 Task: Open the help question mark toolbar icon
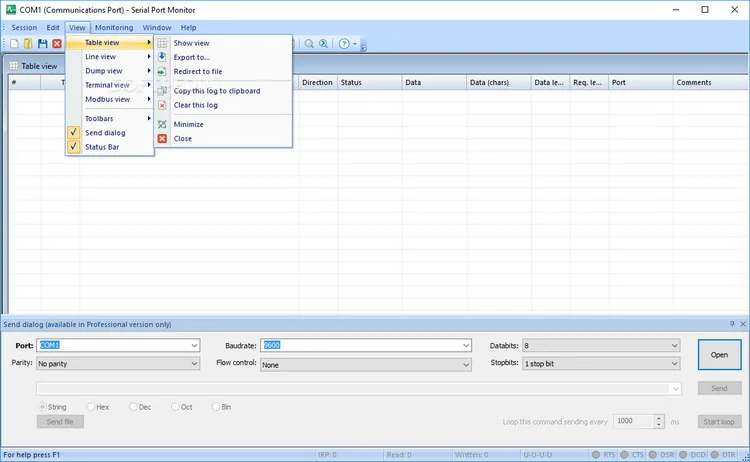(x=344, y=44)
